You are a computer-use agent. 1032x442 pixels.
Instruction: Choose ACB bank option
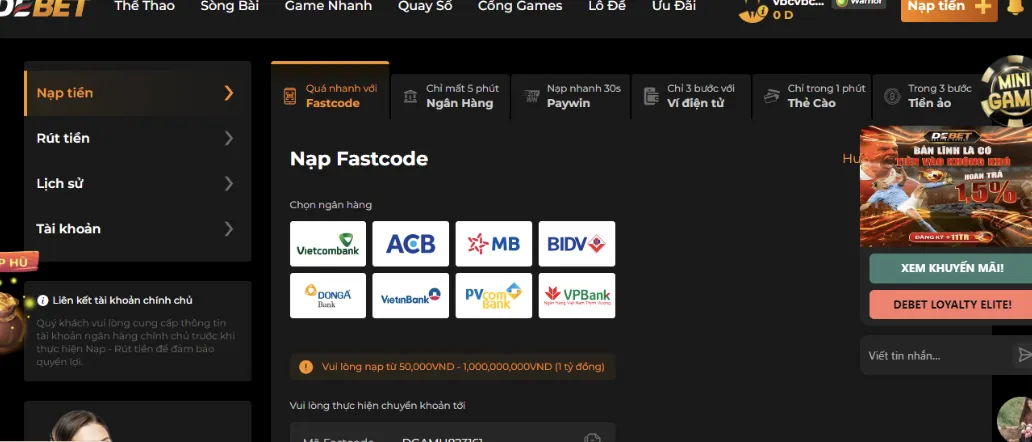[x=410, y=244]
